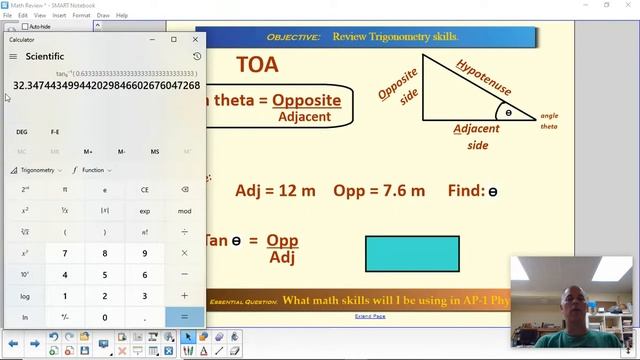Click the Paste icon in toolbar
Viewport: 640px width, 360px height.
122,337
